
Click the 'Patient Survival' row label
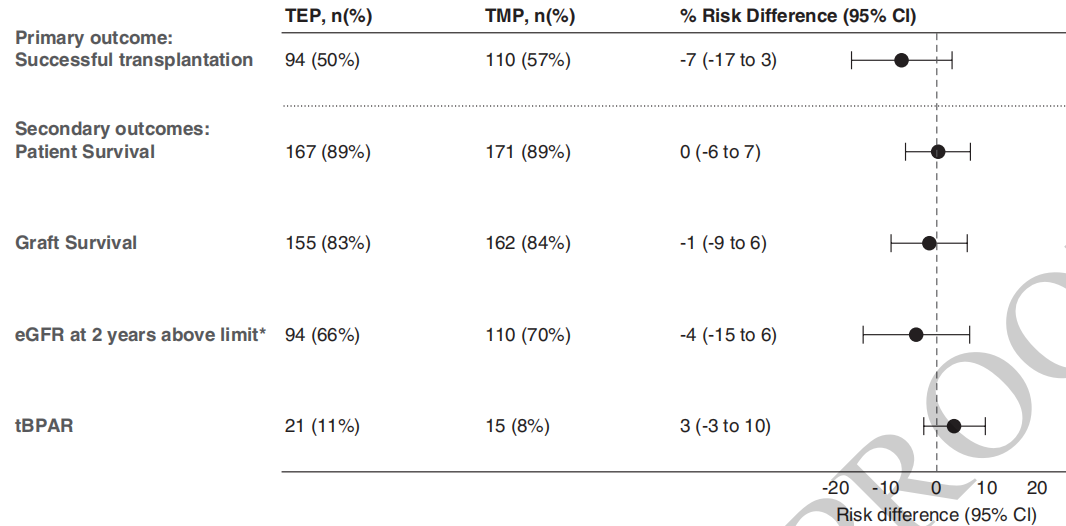[x=85, y=152]
